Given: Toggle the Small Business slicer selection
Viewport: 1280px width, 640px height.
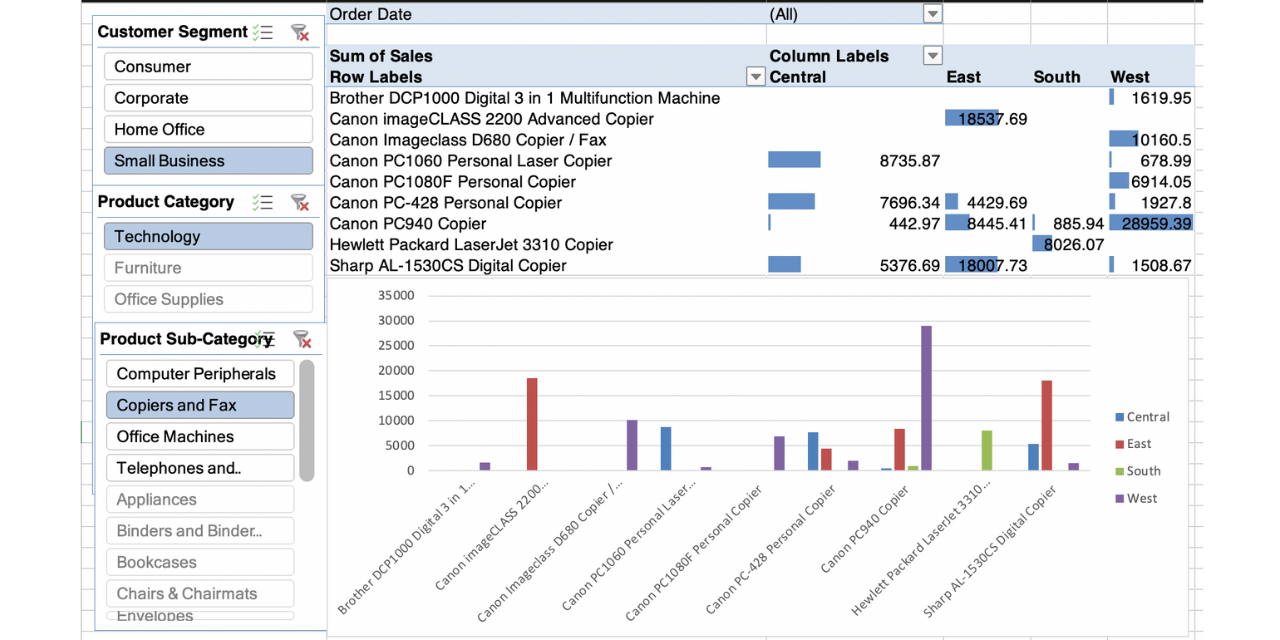Looking at the screenshot, I should coord(208,160).
